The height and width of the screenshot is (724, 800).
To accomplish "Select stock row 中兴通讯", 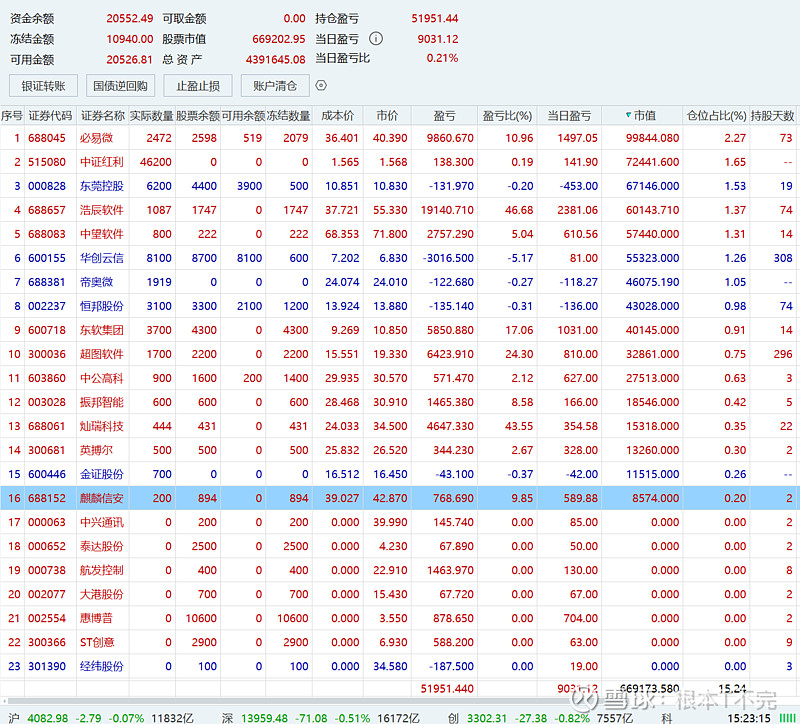I will [398, 522].
